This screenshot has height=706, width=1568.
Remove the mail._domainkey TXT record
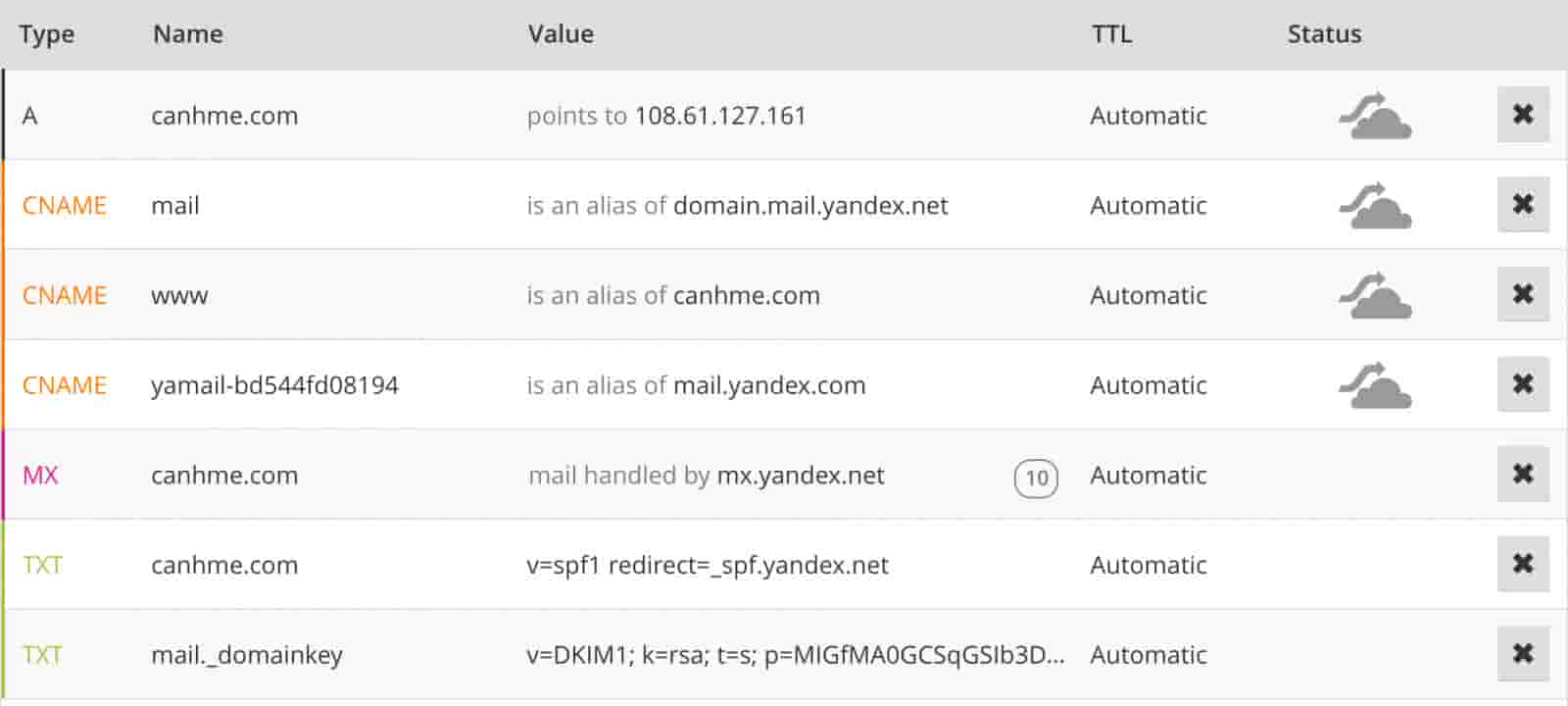click(x=1523, y=653)
